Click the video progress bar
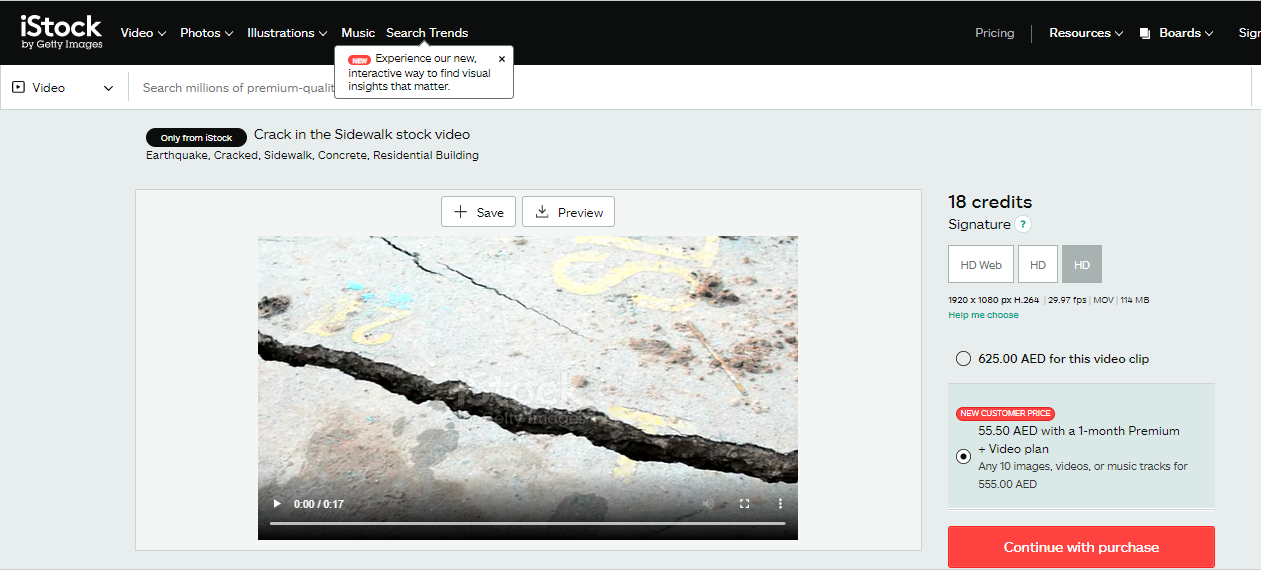1261x571 pixels. tap(527, 523)
